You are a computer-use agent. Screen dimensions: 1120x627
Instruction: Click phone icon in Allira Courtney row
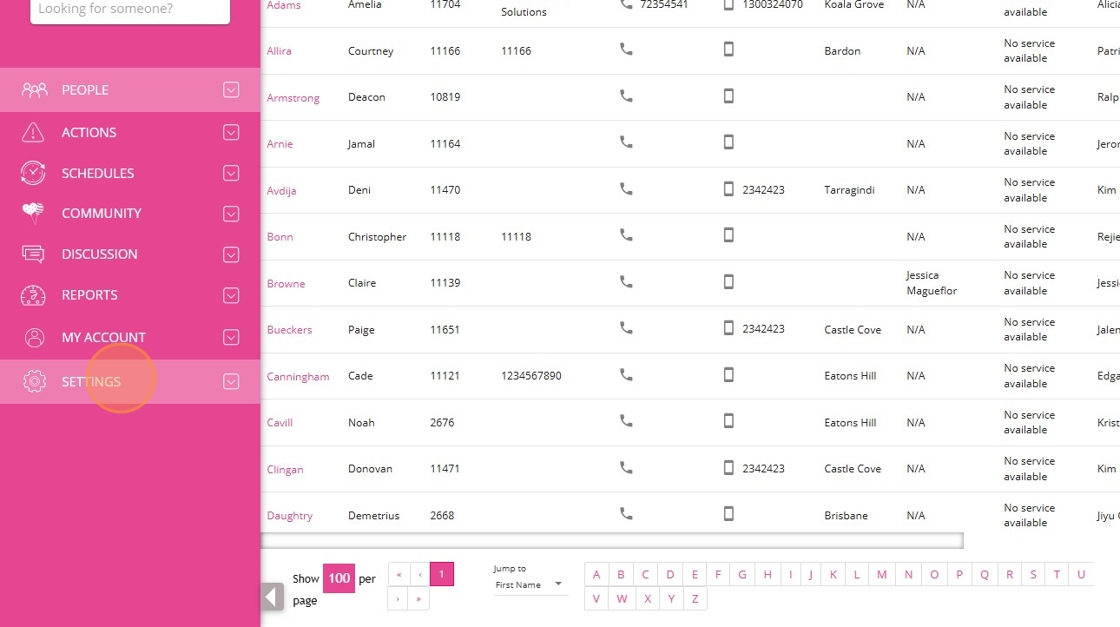(x=626, y=49)
